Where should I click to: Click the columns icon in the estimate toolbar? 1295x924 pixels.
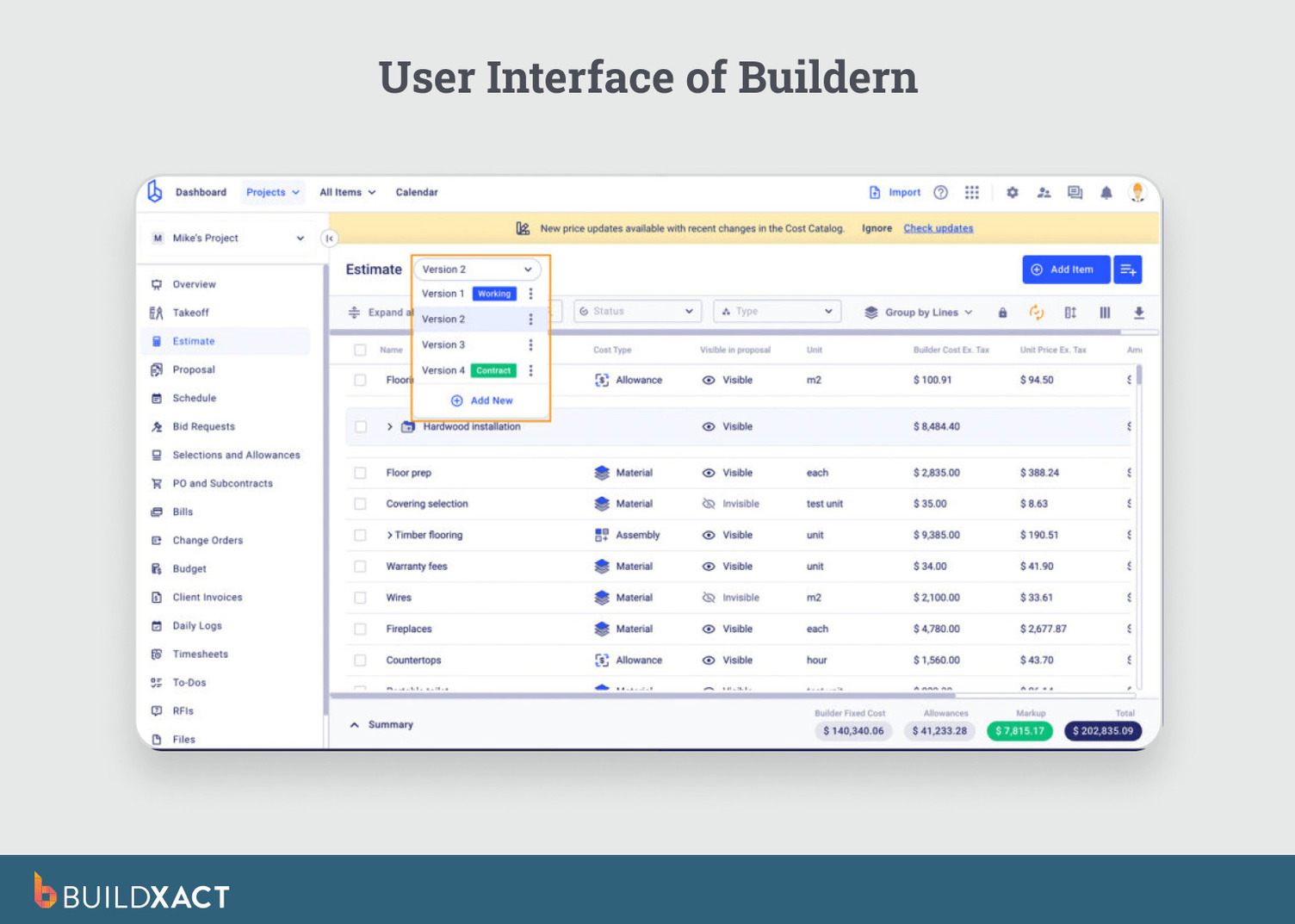click(x=1105, y=312)
